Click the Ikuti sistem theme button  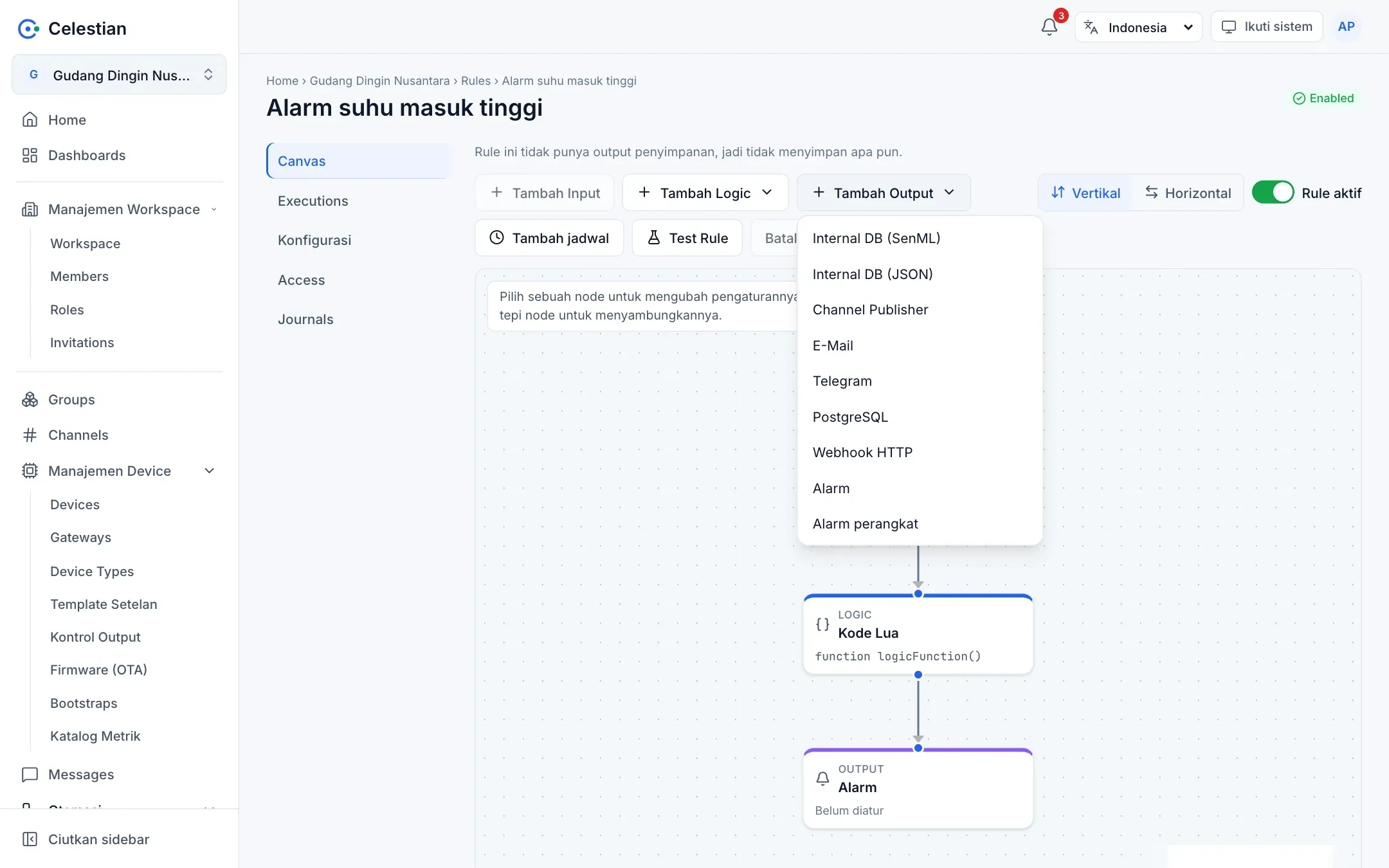click(x=1266, y=27)
